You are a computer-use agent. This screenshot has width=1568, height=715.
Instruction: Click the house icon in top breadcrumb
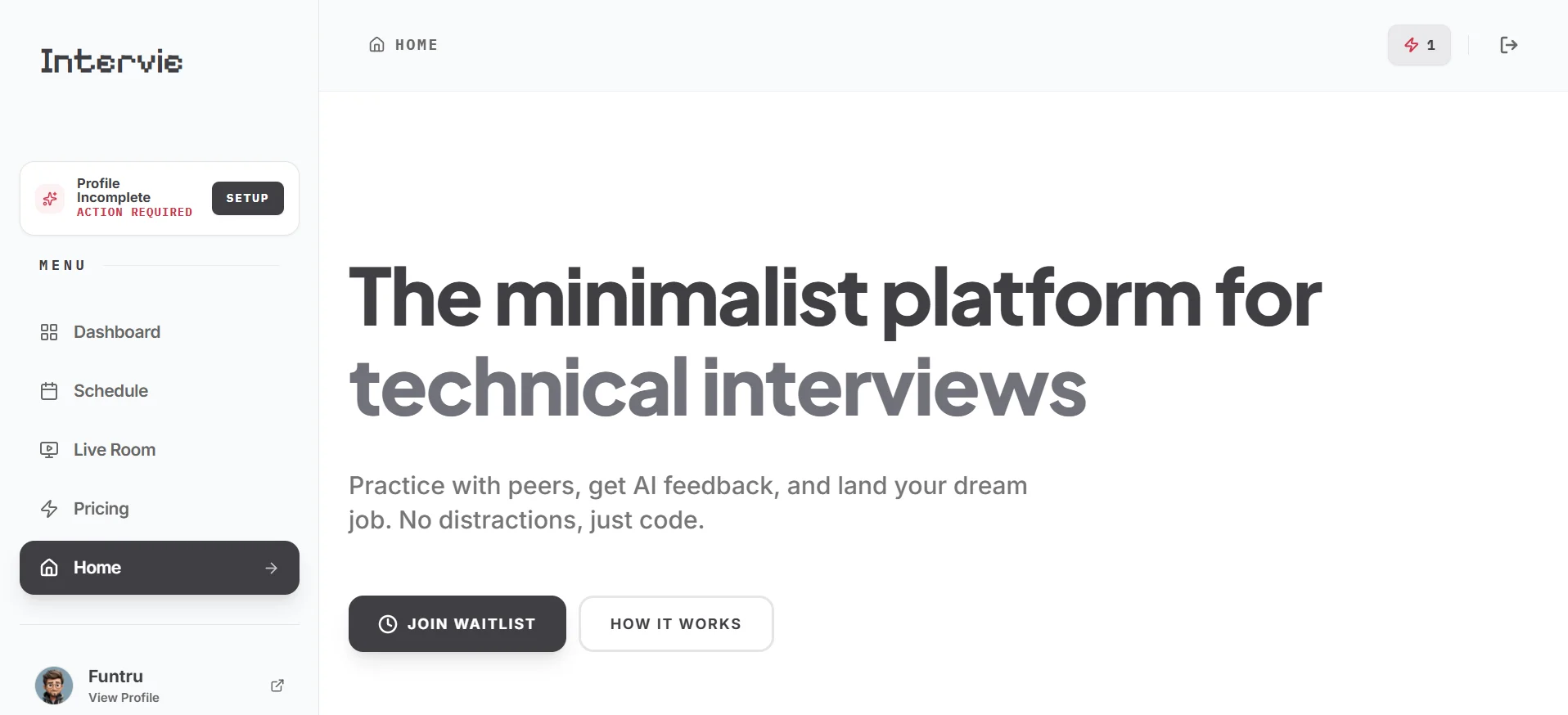coord(376,45)
